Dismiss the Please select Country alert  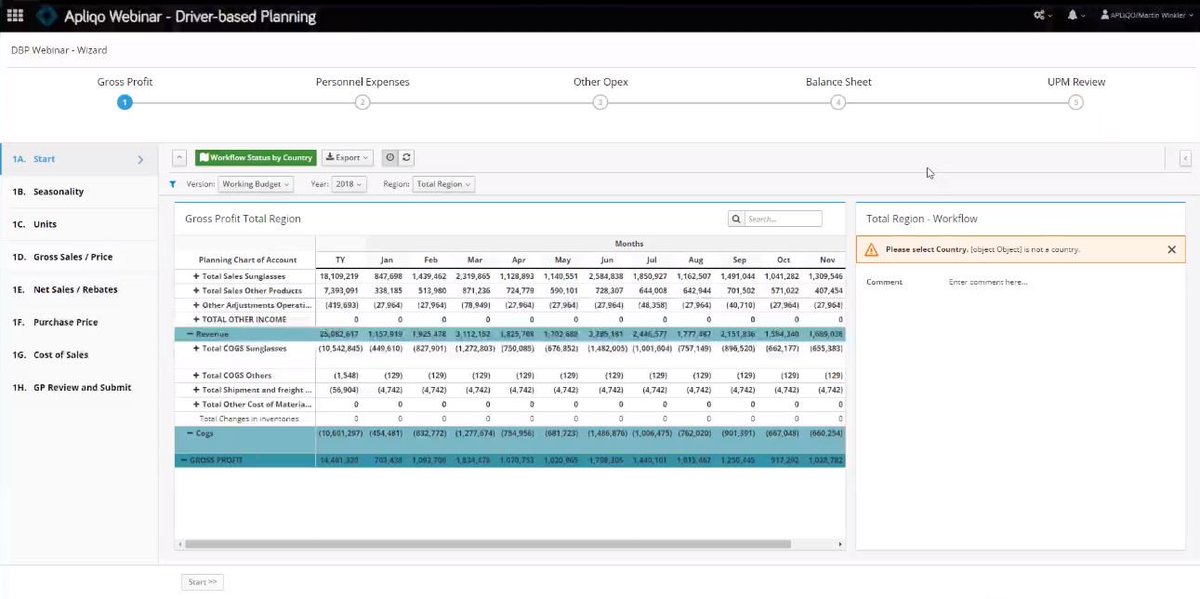point(1172,250)
